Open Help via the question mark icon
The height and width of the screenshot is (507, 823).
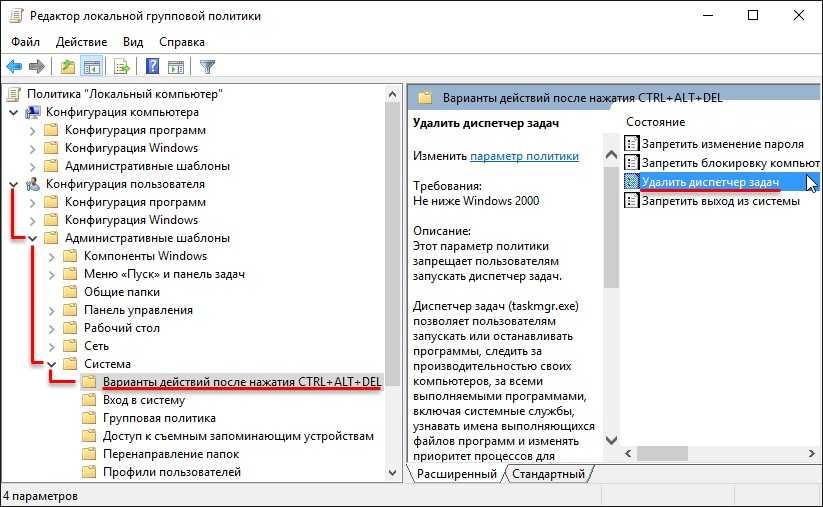[153, 67]
